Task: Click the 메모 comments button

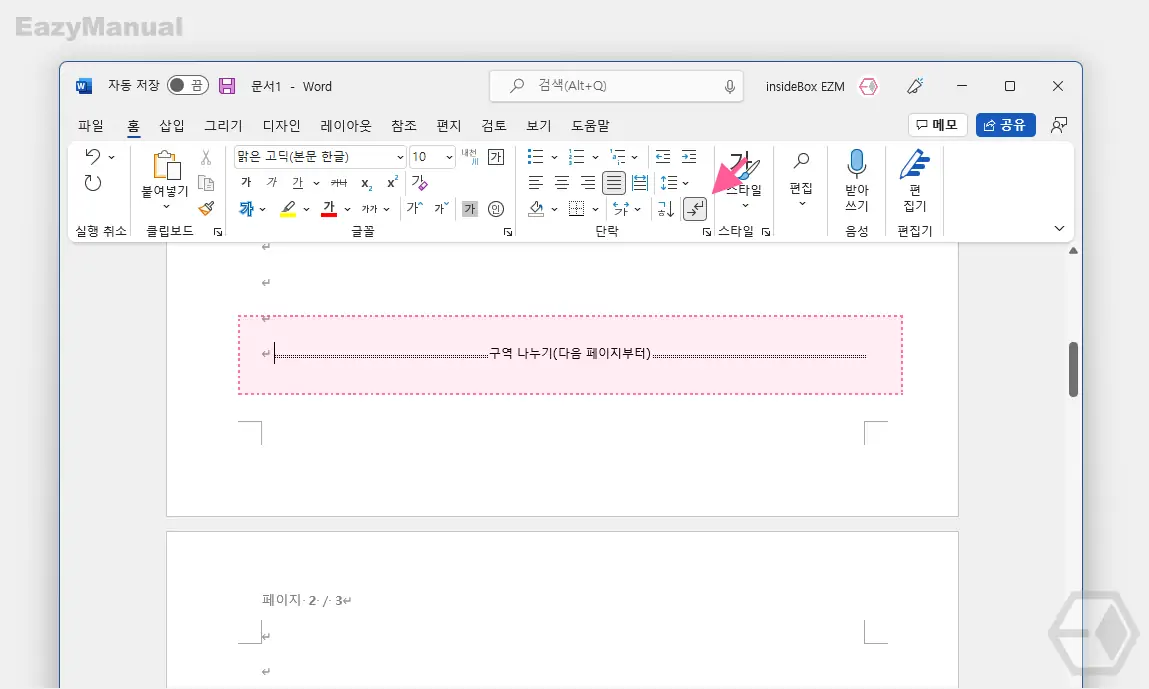Action: [937, 125]
